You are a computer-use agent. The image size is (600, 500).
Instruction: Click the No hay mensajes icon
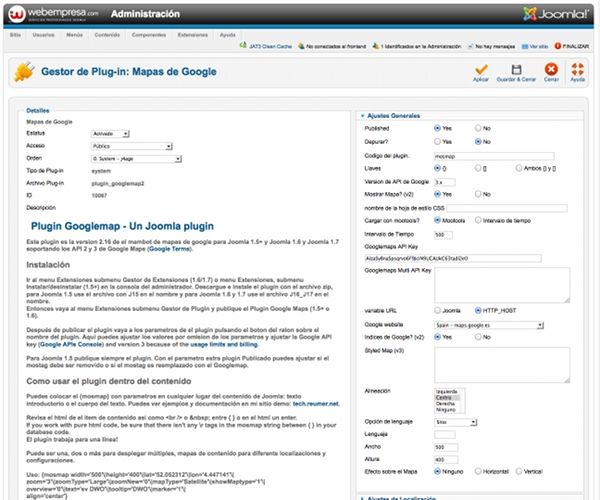tap(470, 46)
